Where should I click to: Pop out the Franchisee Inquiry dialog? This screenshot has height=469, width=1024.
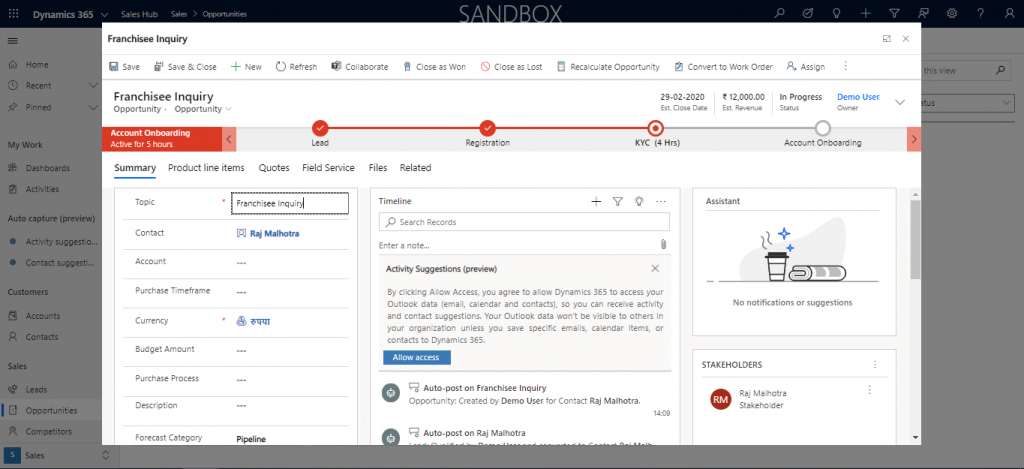(x=887, y=39)
